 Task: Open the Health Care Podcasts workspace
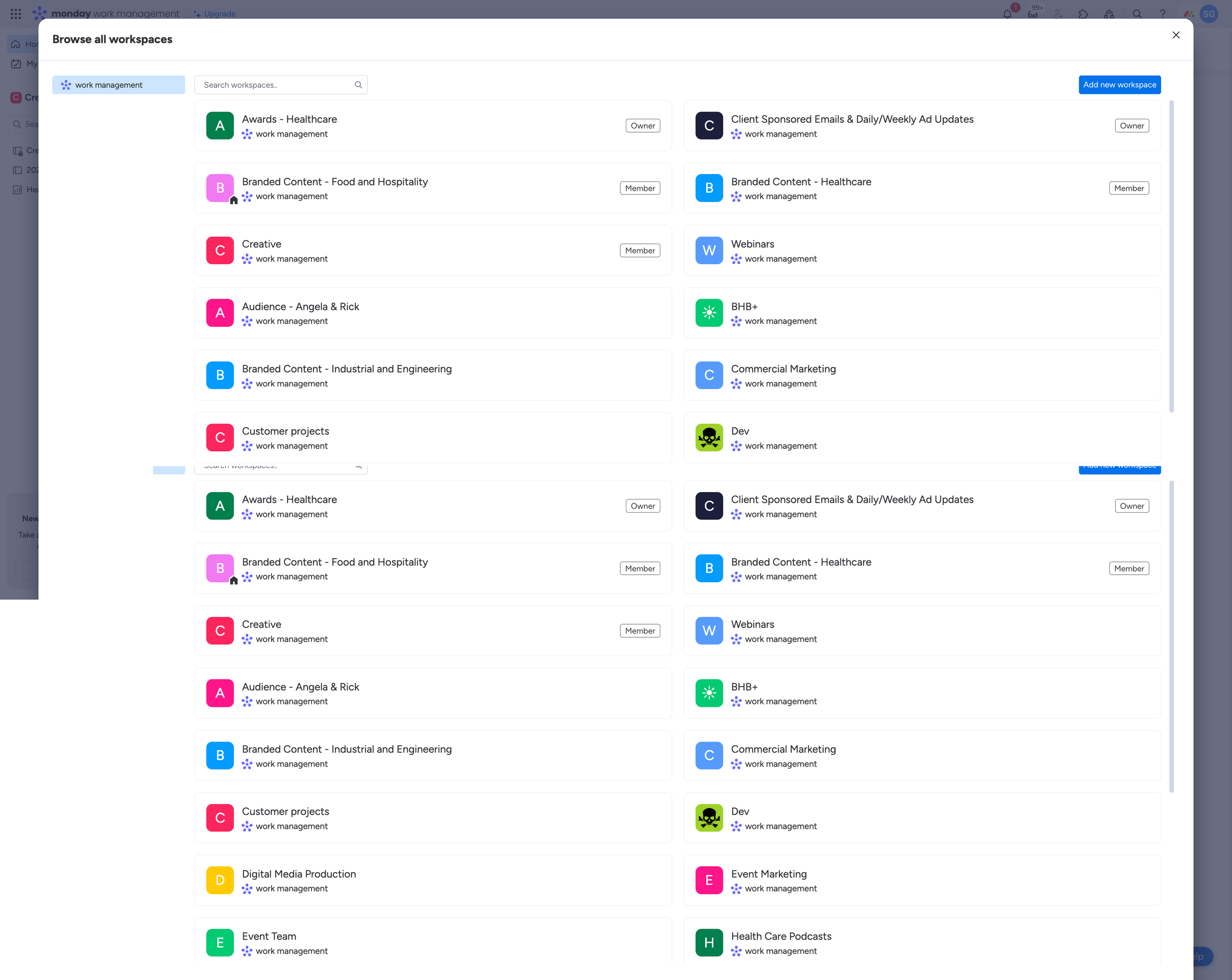tap(781, 936)
